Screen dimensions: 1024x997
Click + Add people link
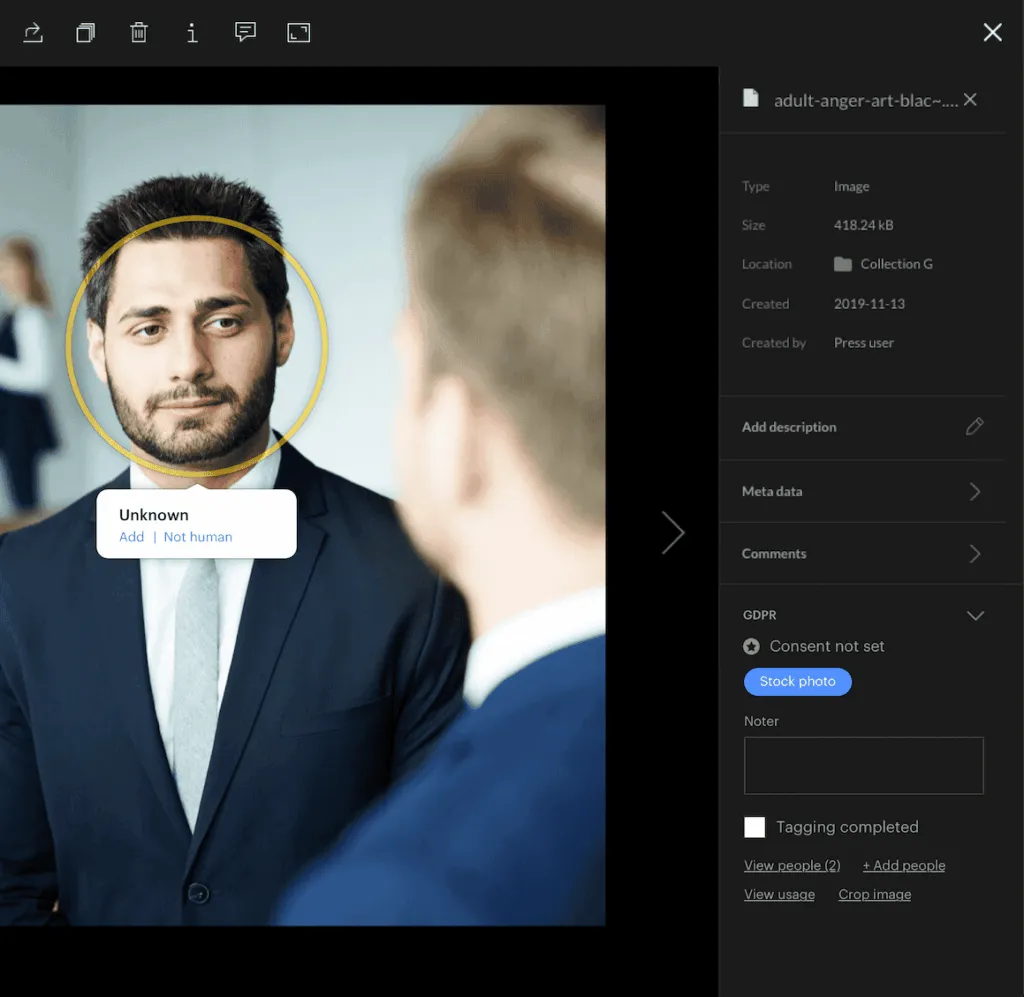click(904, 865)
